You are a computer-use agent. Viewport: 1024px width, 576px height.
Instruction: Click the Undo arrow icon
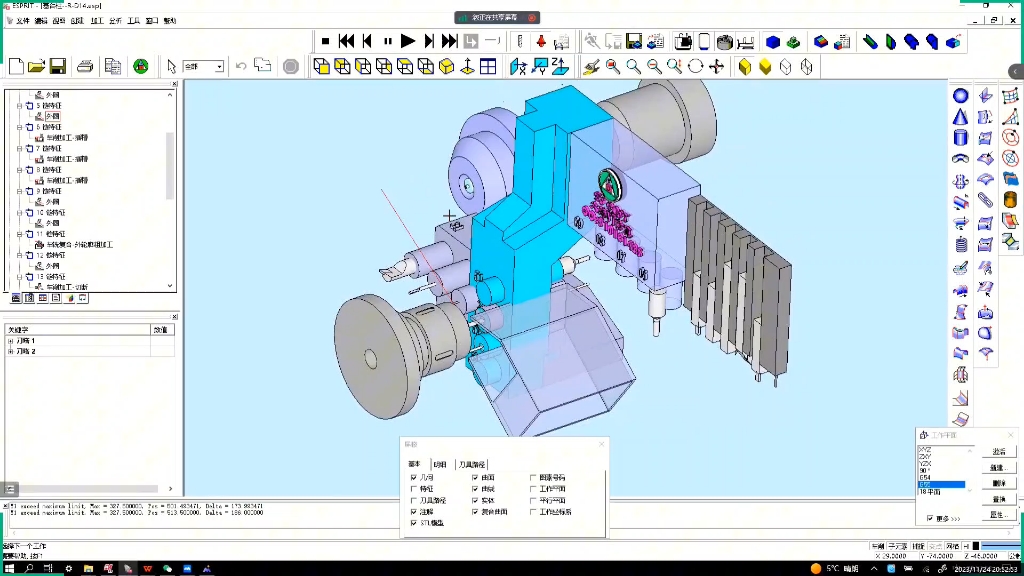(241, 66)
